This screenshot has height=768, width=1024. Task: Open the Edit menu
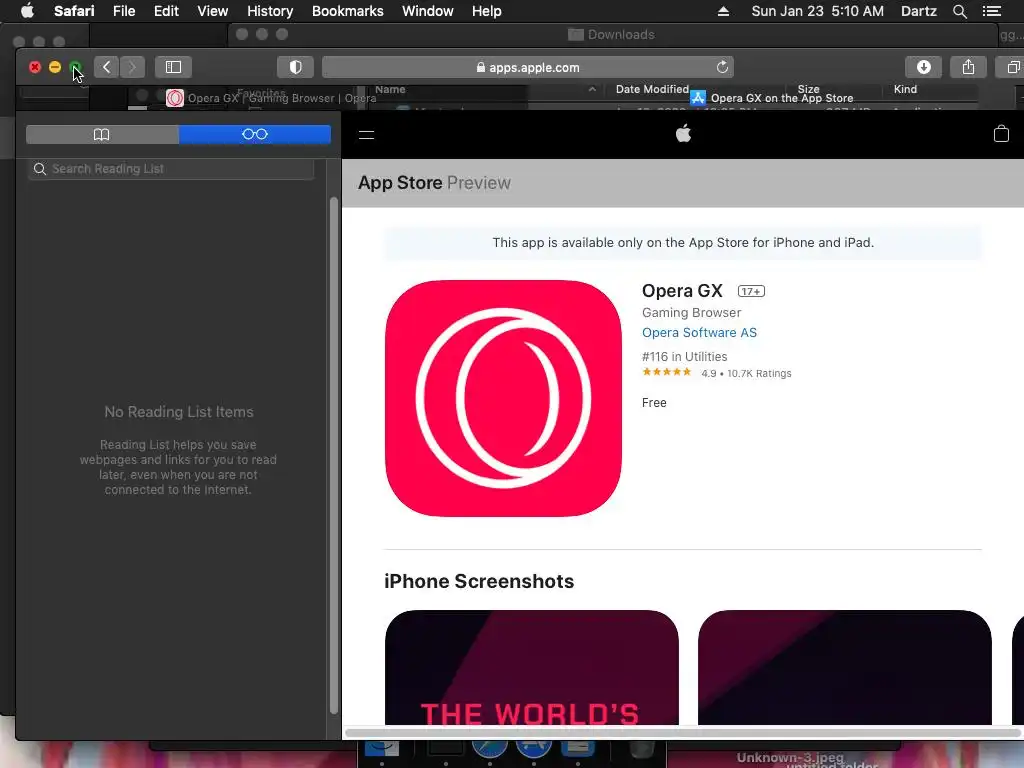(x=167, y=11)
